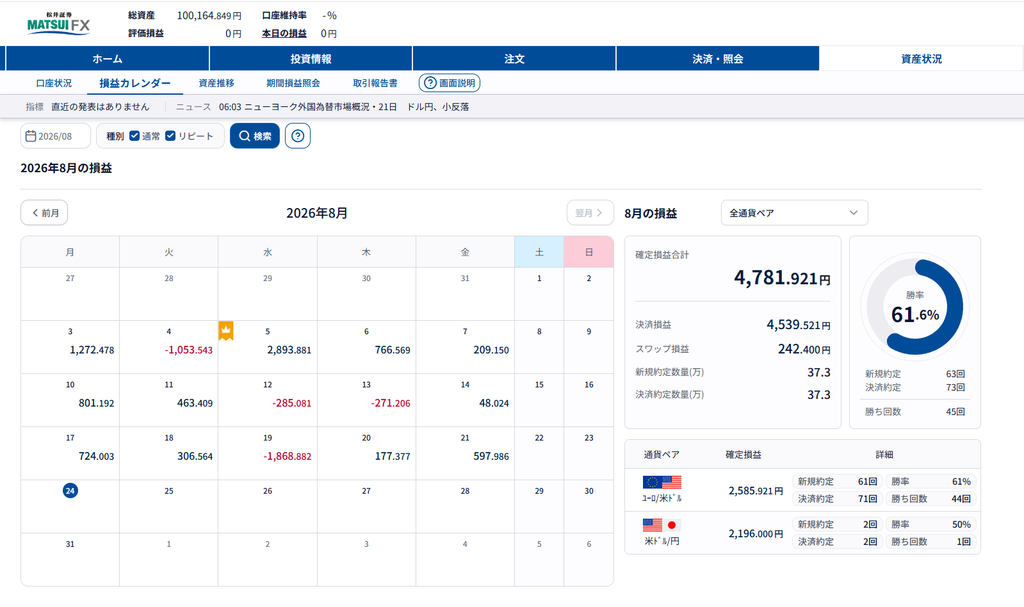Viewport: 1024px width, 607px height.
Task: Click the August 20 profit 177.377
Action: [392, 456]
